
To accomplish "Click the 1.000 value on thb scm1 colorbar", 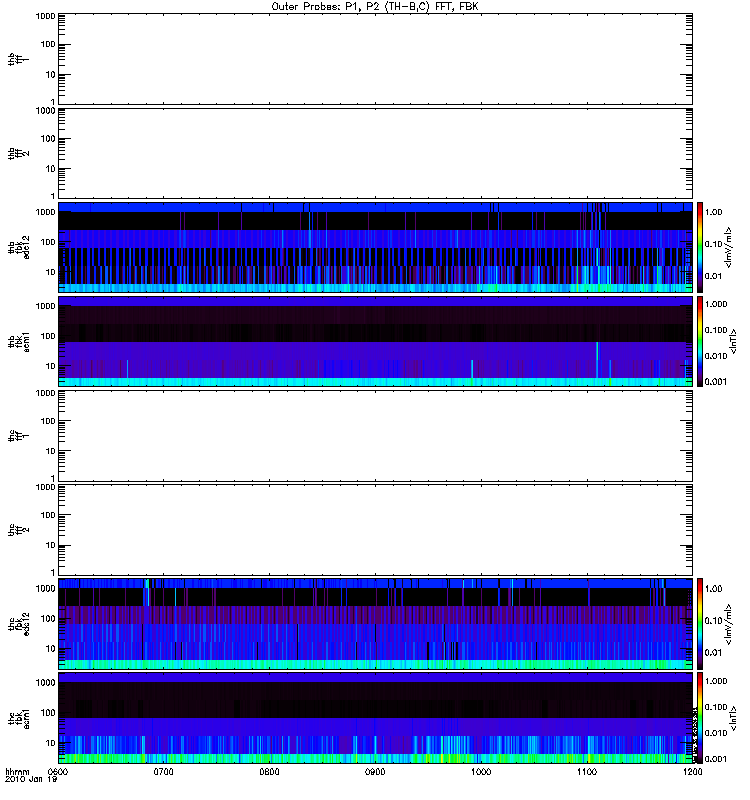I will (716, 304).
